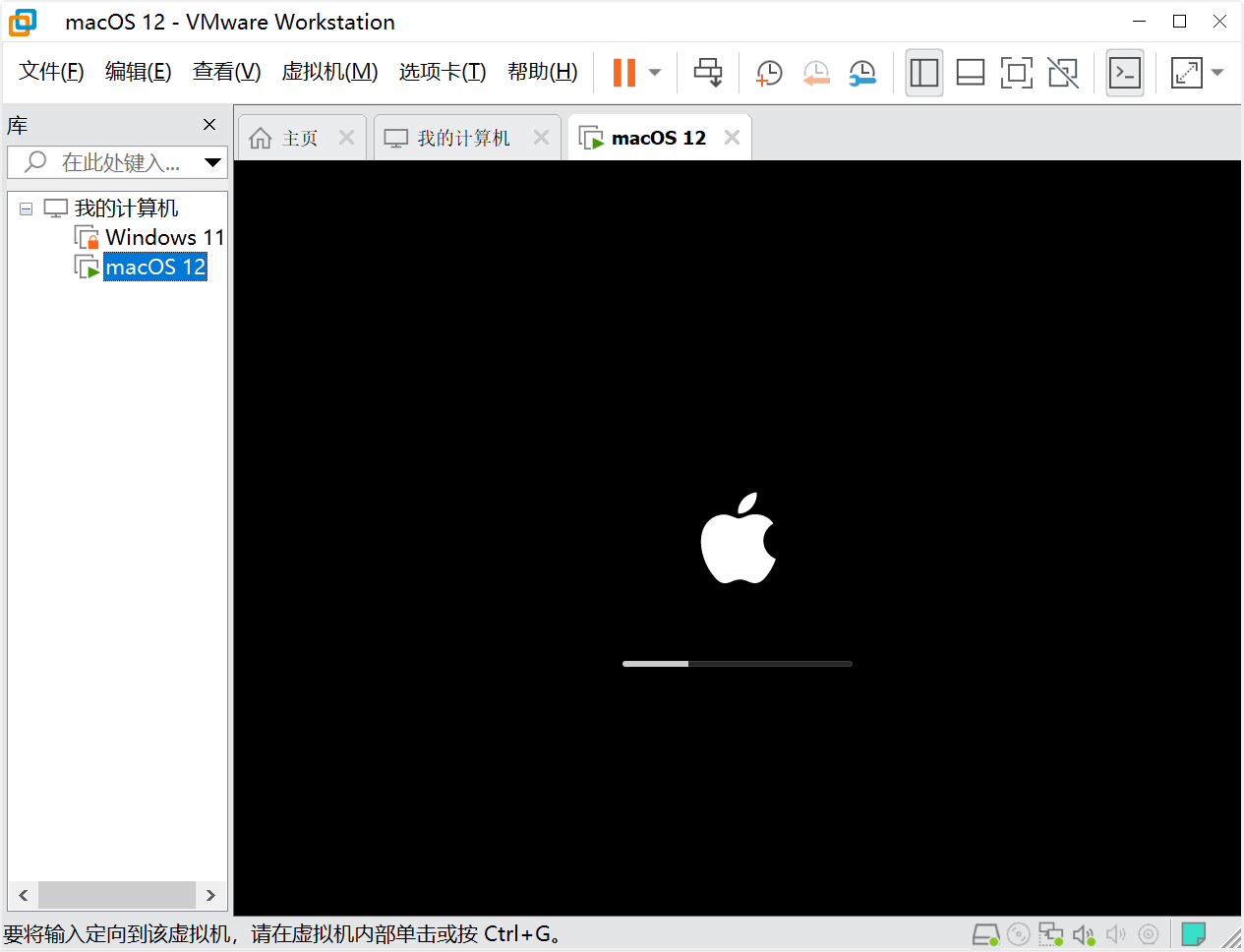
Task: Open the 选项卡(T) menu
Action: (443, 72)
